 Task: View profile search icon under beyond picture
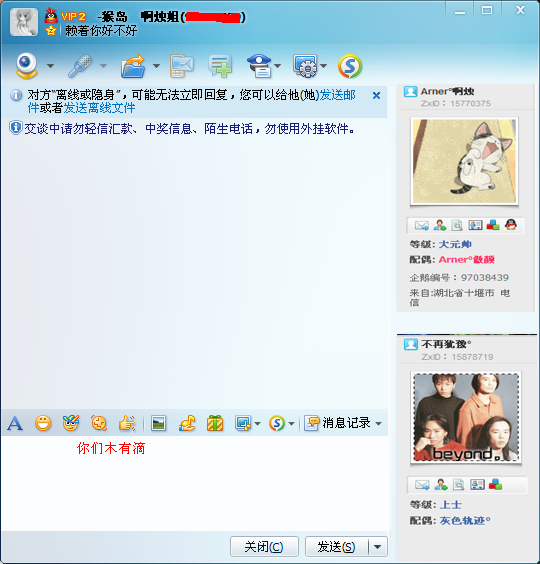coord(458,485)
